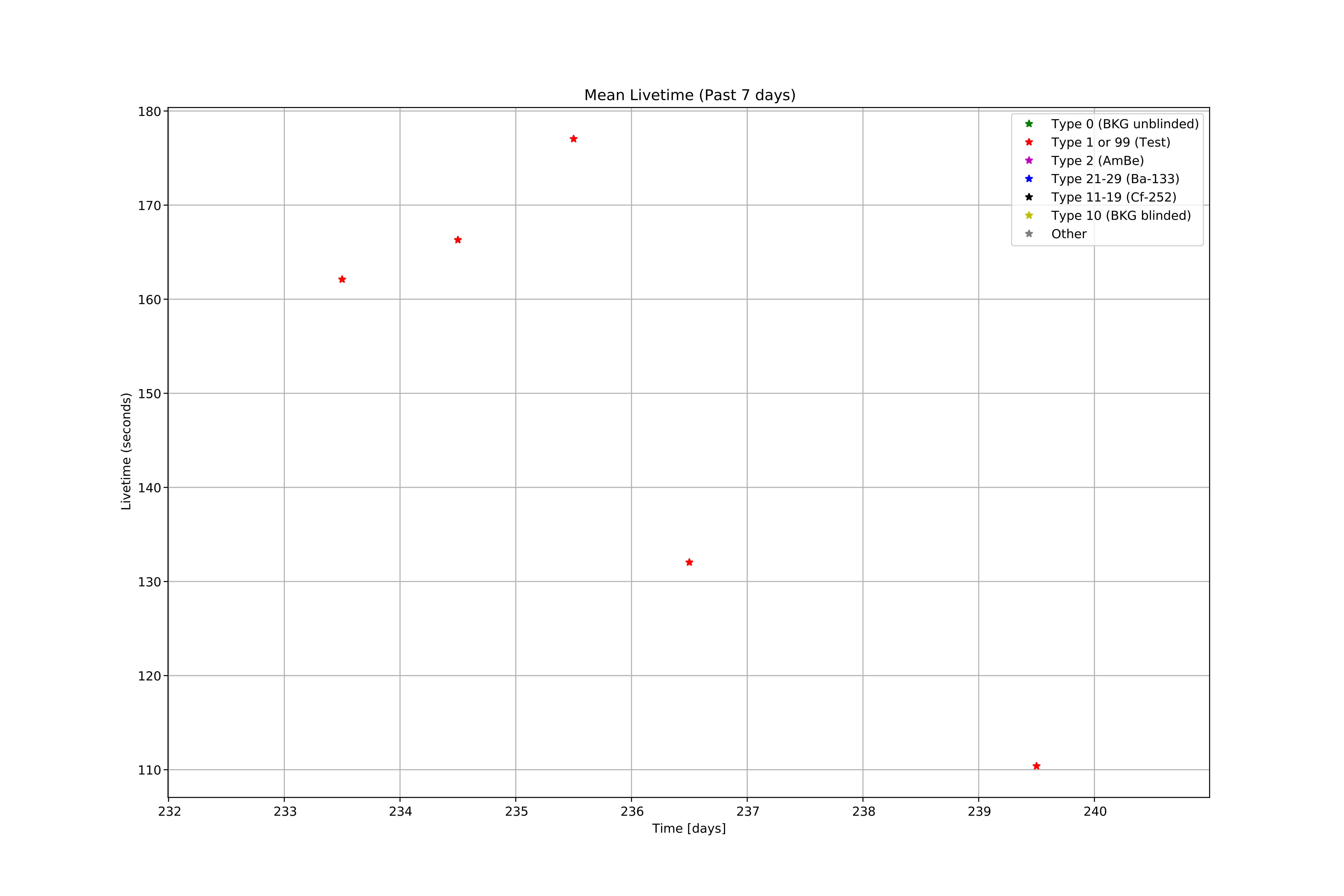Click the y-axis tick label 130

coord(150,582)
